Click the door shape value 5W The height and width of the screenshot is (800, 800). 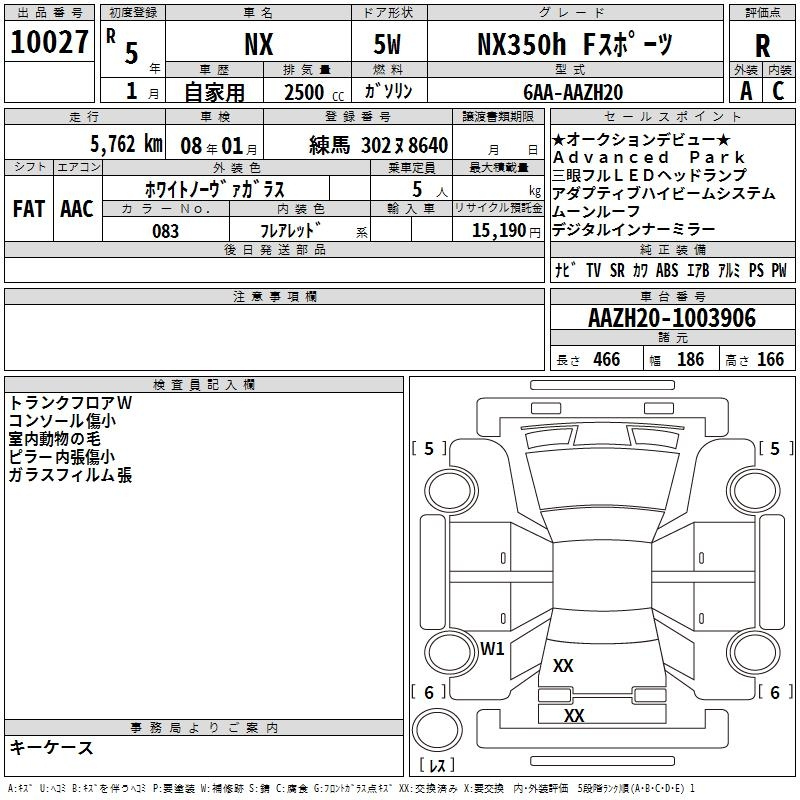pyautogui.click(x=387, y=44)
